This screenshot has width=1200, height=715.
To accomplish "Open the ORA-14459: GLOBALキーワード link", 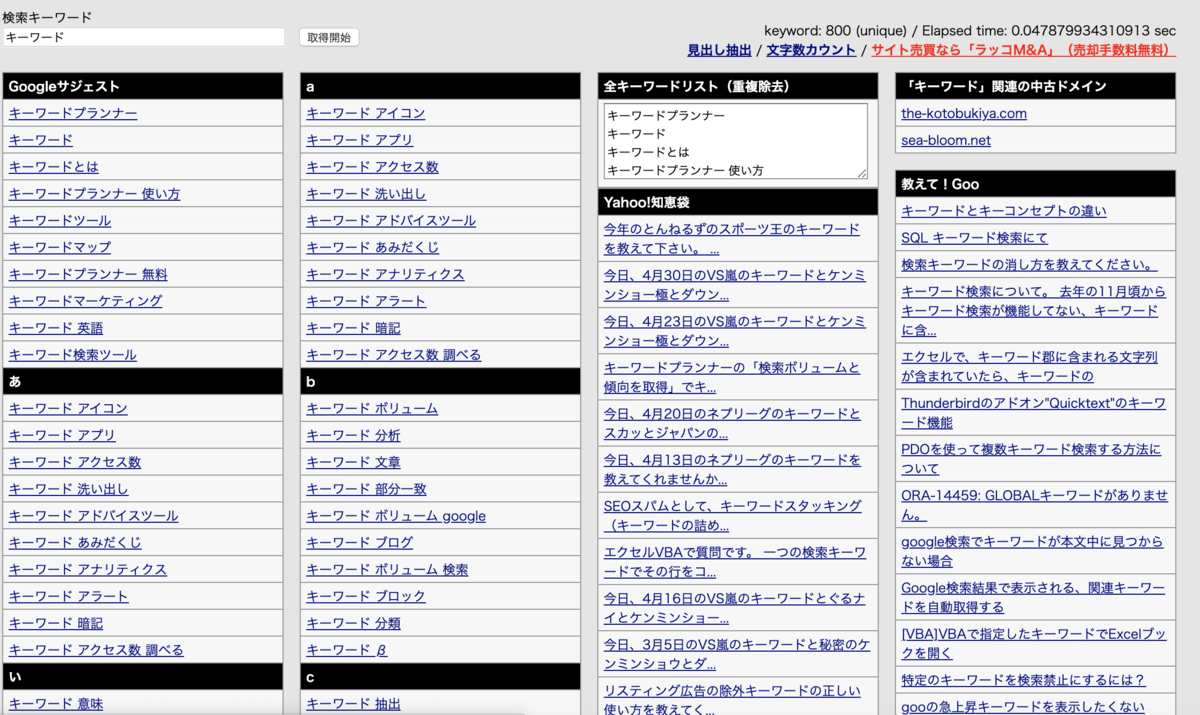I will pyautogui.click(x=1034, y=505).
